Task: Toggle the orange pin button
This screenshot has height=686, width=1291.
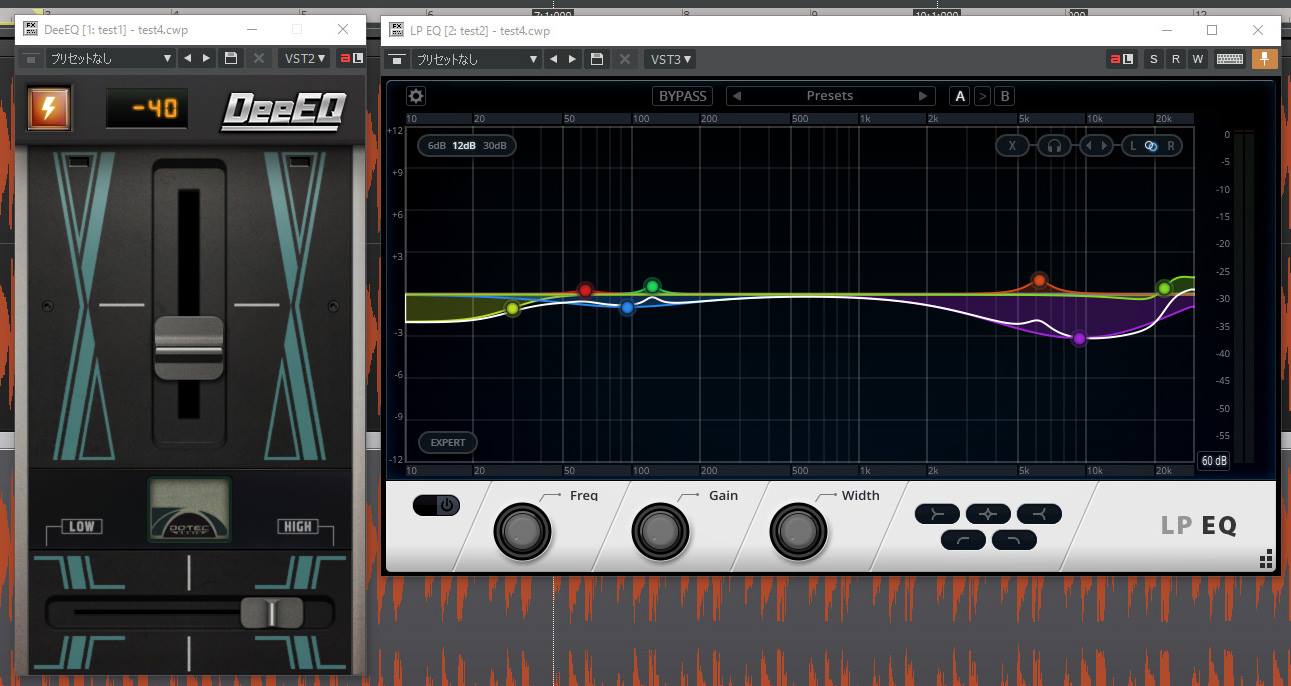Action: tap(1264, 59)
